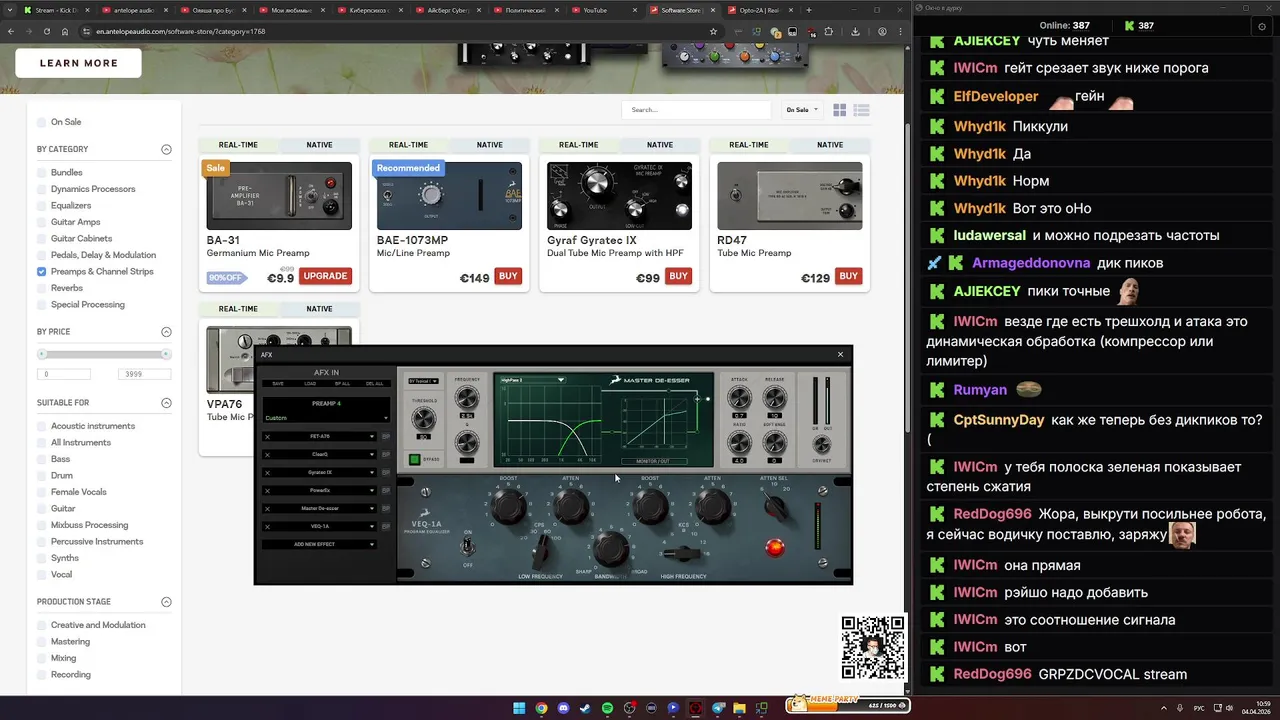Switch store to grid view icon
This screenshot has height=720, width=1280.
pos(840,110)
